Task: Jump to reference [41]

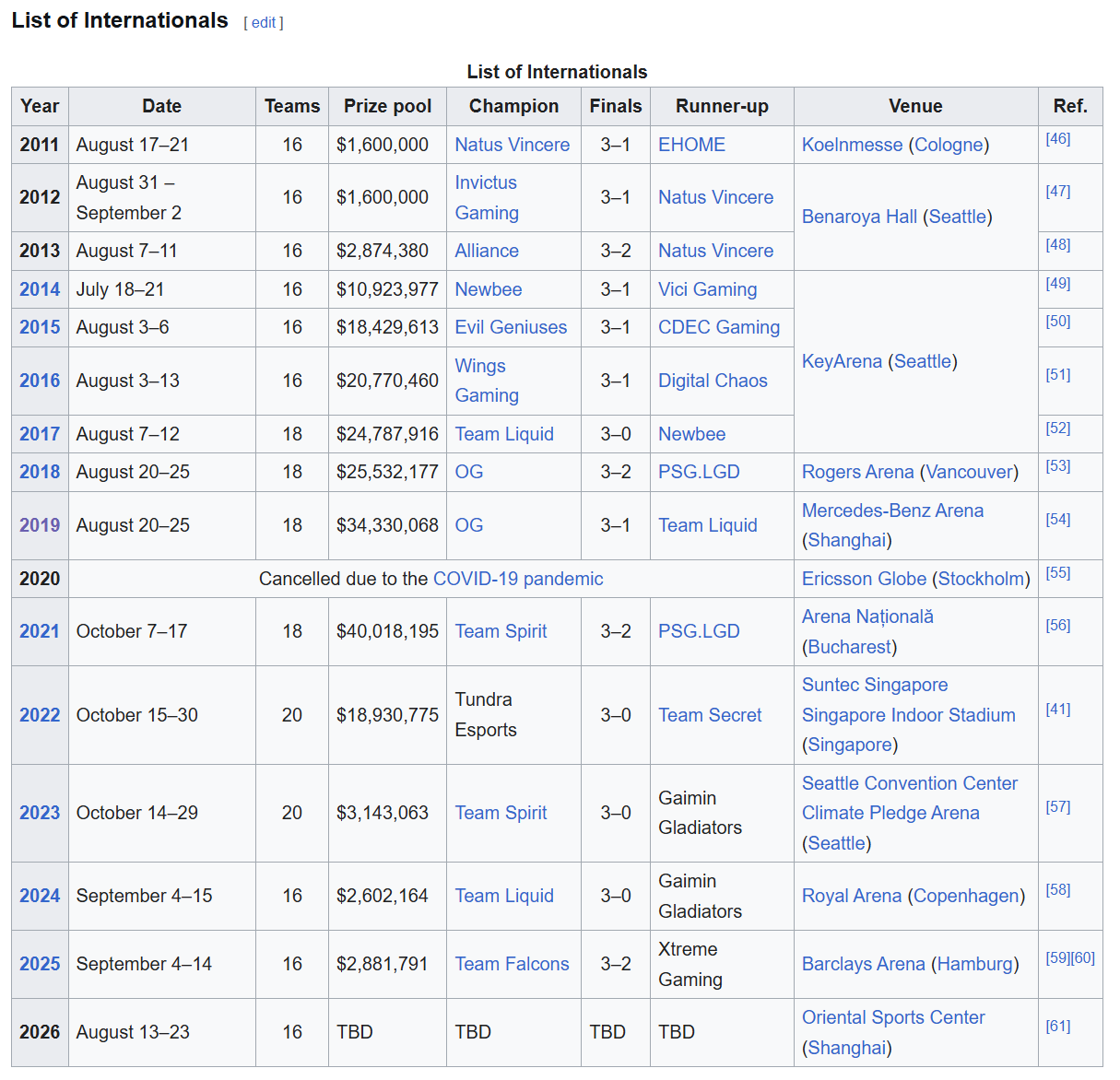Action: 1058,709
